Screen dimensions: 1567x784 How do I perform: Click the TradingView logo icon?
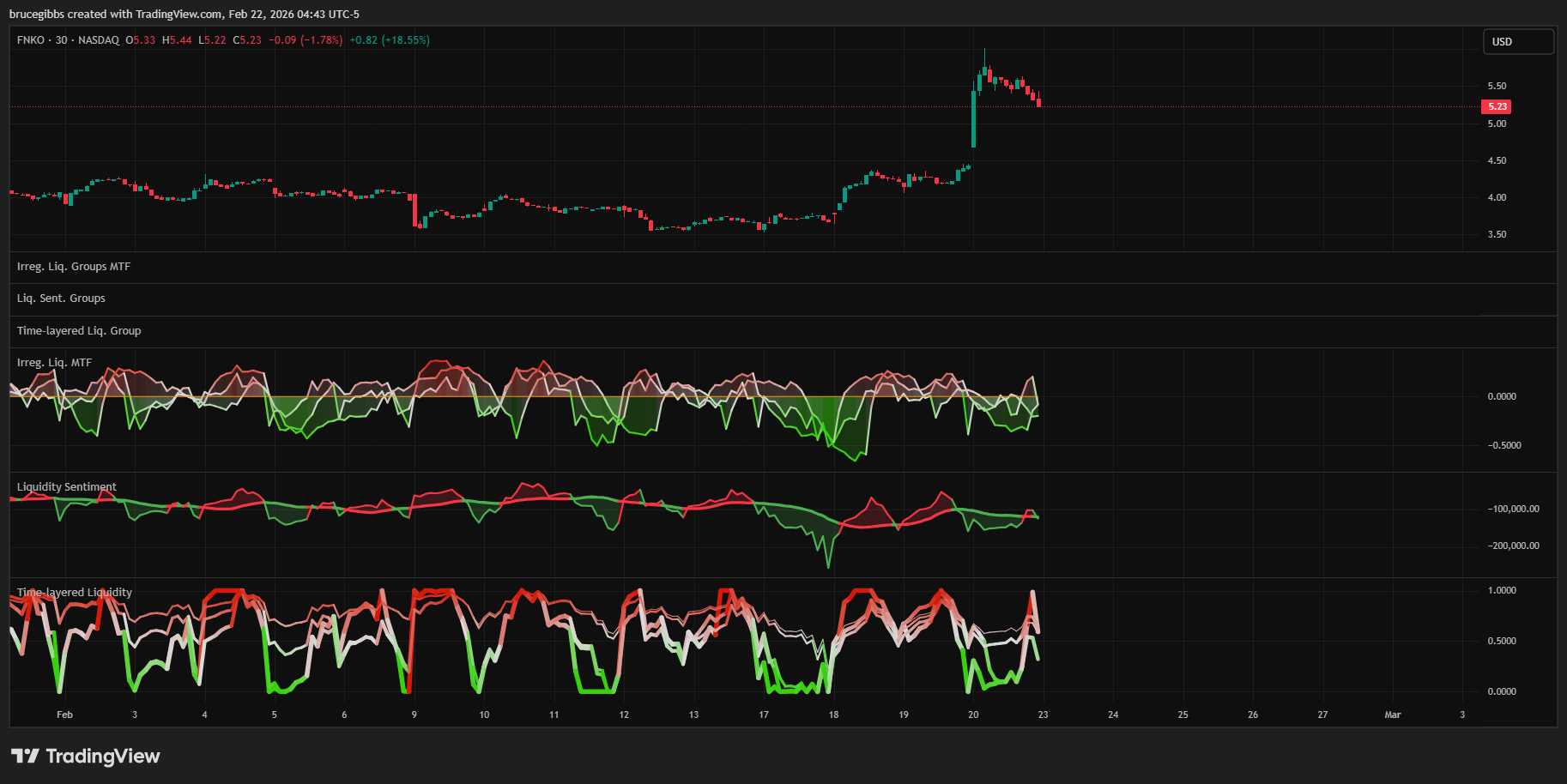[25, 756]
